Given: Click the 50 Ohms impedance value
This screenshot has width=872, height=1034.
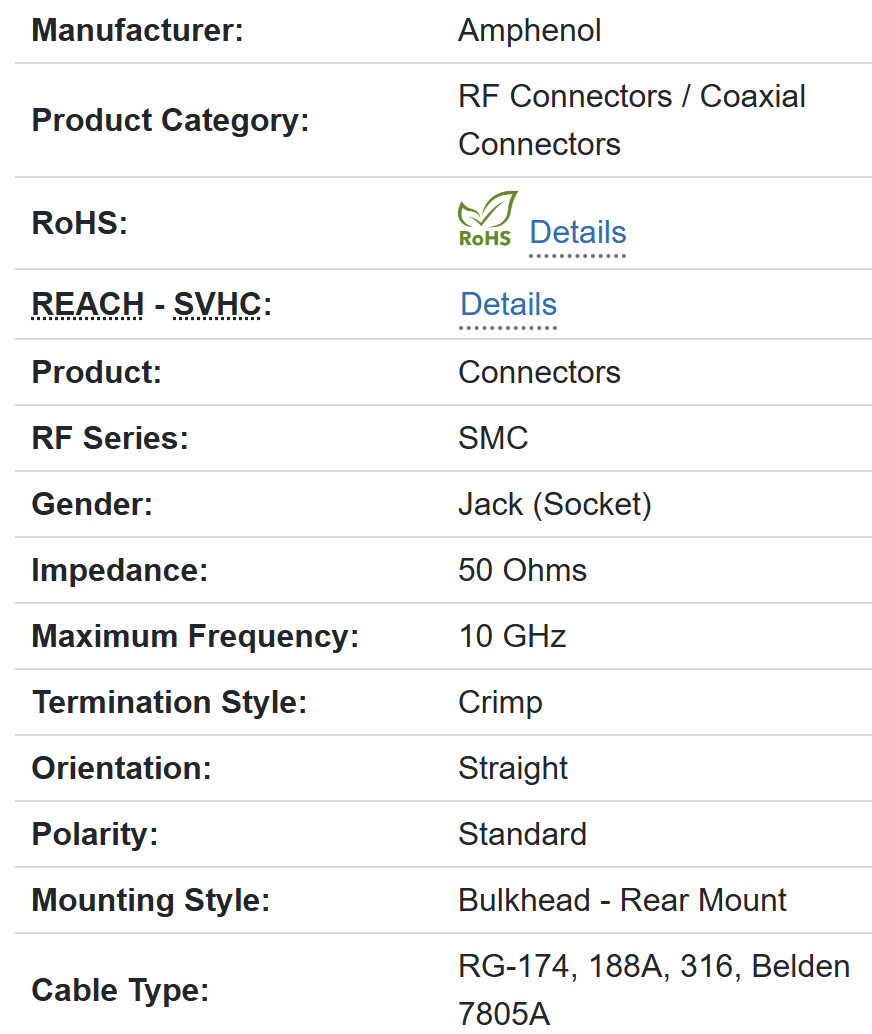Looking at the screenshot, I should 522,570.
